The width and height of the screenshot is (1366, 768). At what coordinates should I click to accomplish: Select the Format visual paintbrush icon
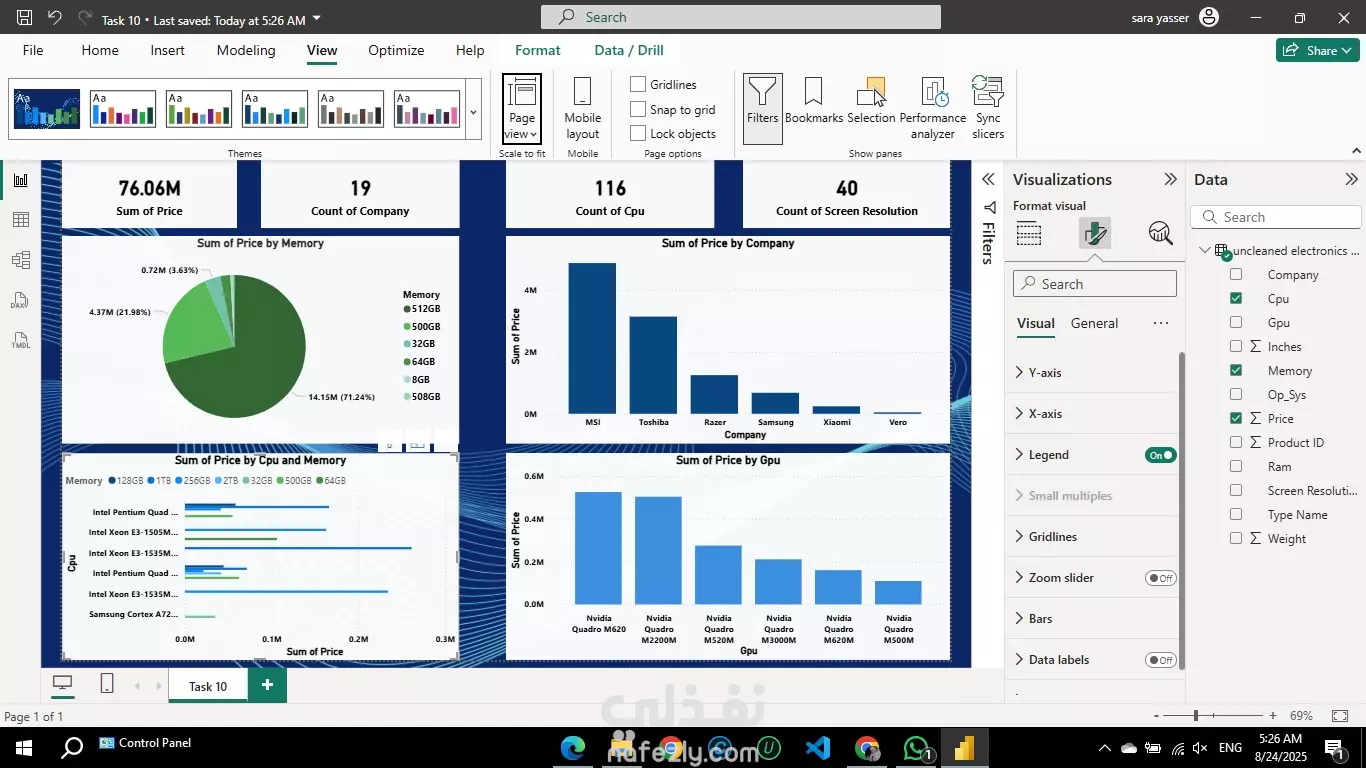[x=1095, y=234]
